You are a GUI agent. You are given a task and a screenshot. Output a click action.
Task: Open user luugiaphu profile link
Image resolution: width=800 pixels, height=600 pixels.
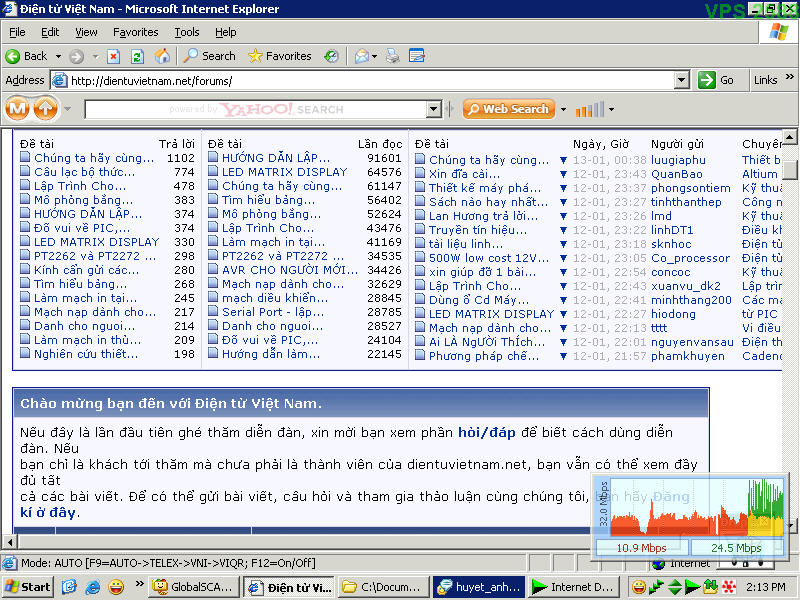678,160
